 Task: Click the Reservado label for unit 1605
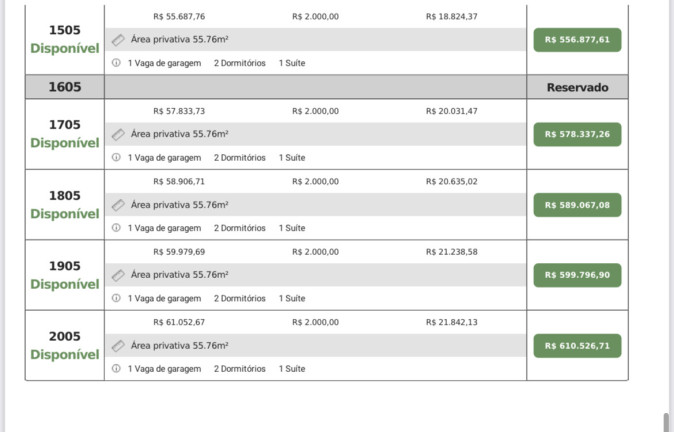577,87
